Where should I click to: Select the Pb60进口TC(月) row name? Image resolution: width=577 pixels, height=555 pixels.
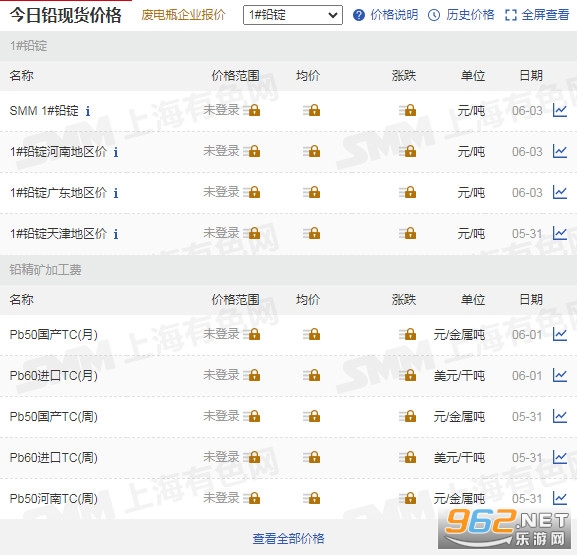pyautogui.click(x=54, y=375)
